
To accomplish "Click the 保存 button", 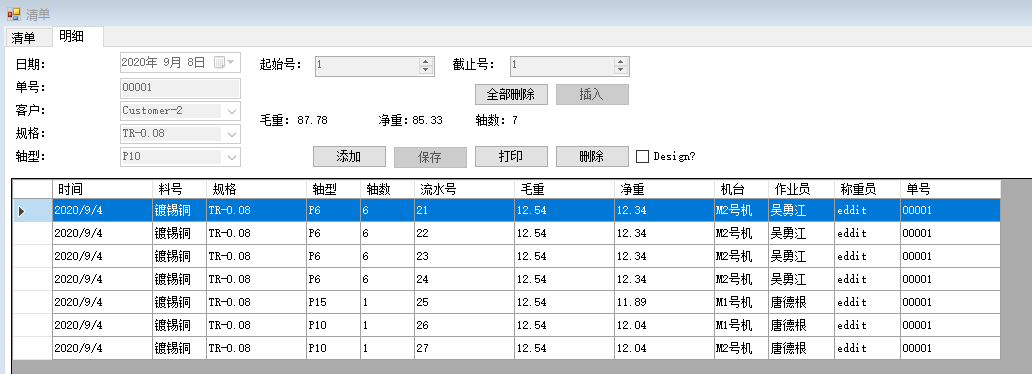I will tap(430, 157).
